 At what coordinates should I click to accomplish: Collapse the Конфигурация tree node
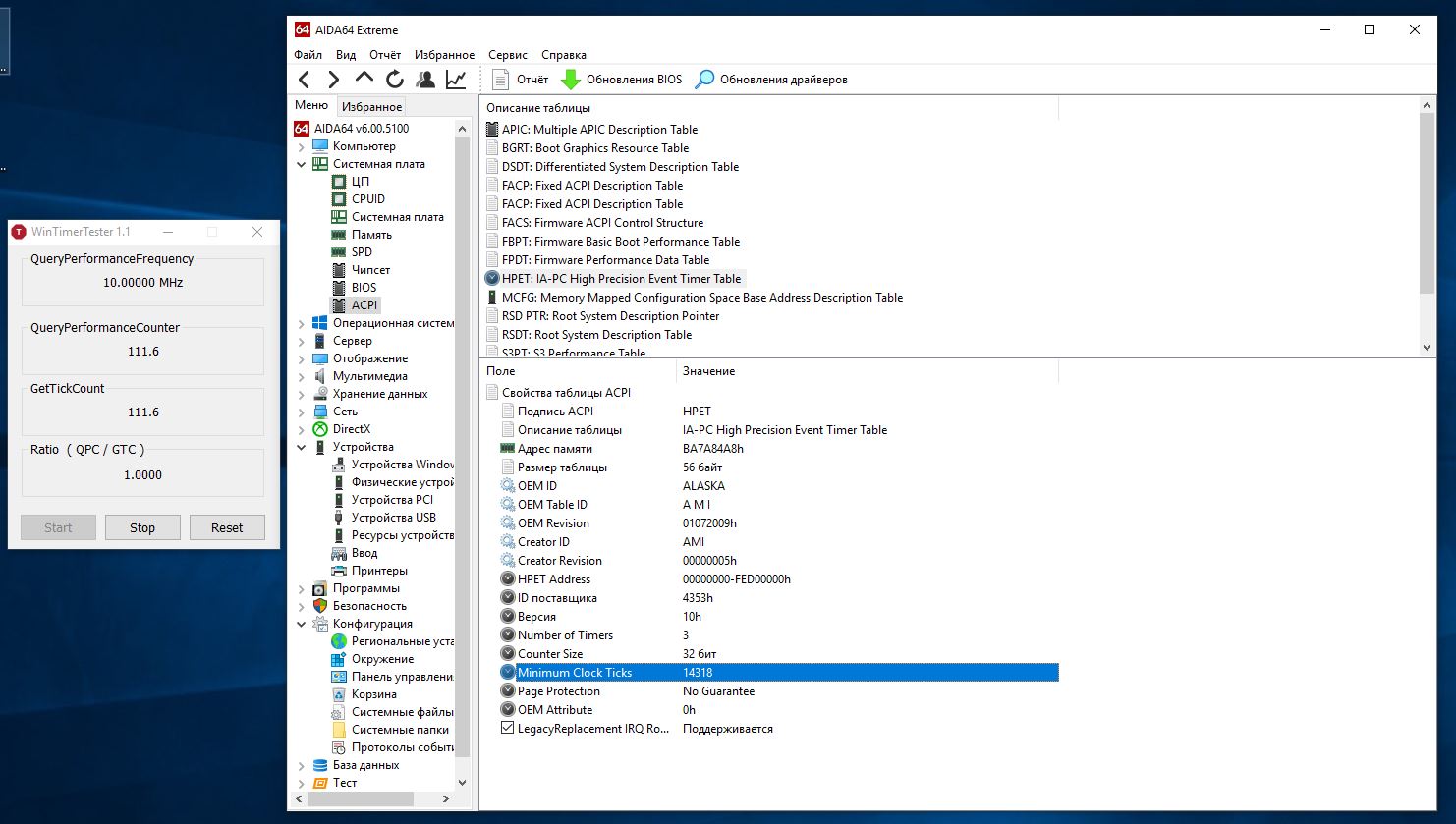click(302, 624)
